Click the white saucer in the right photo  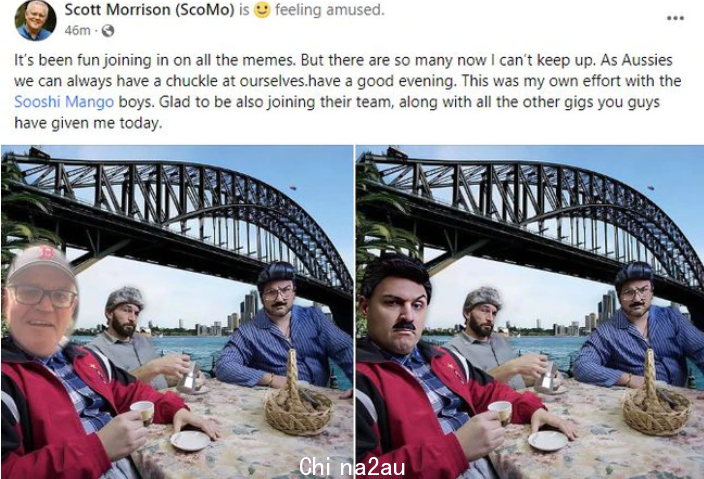point(548,441)
